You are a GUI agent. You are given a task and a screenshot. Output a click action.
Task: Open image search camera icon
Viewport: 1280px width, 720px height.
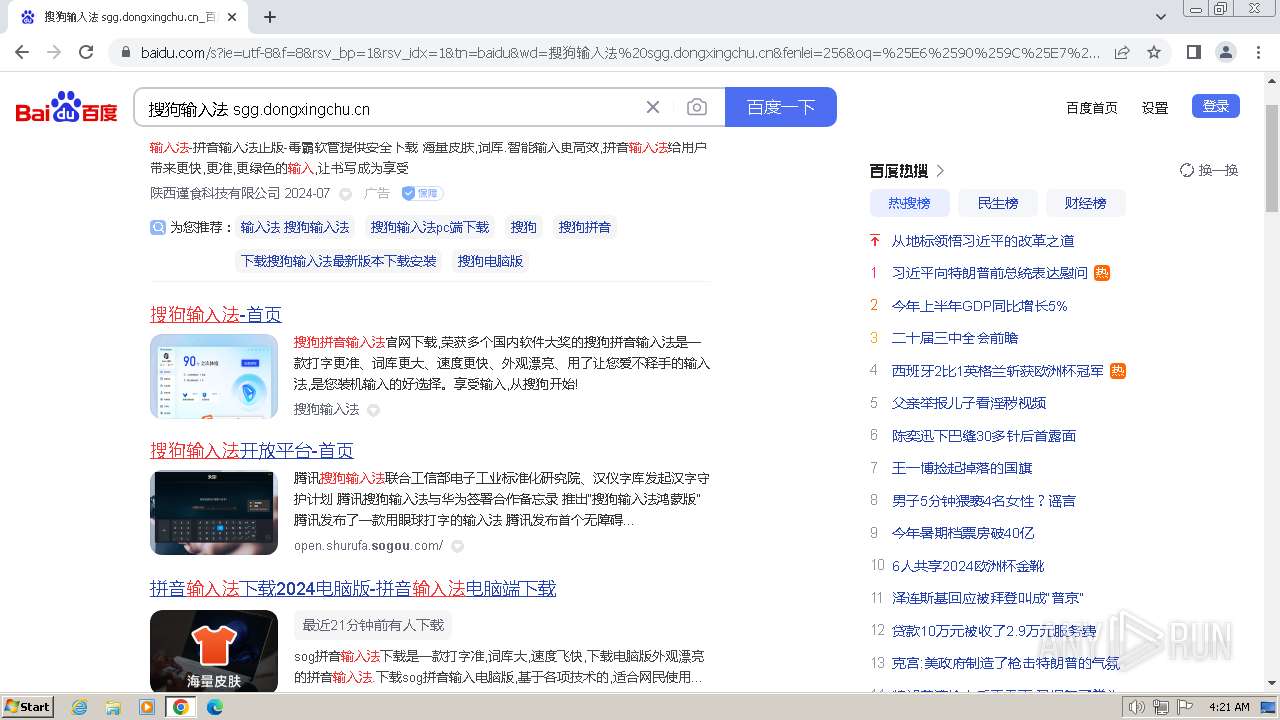697,107
